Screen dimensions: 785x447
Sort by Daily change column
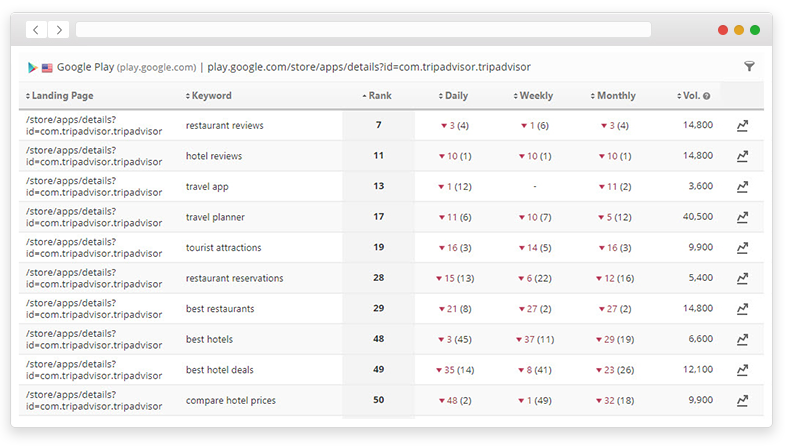453,96
